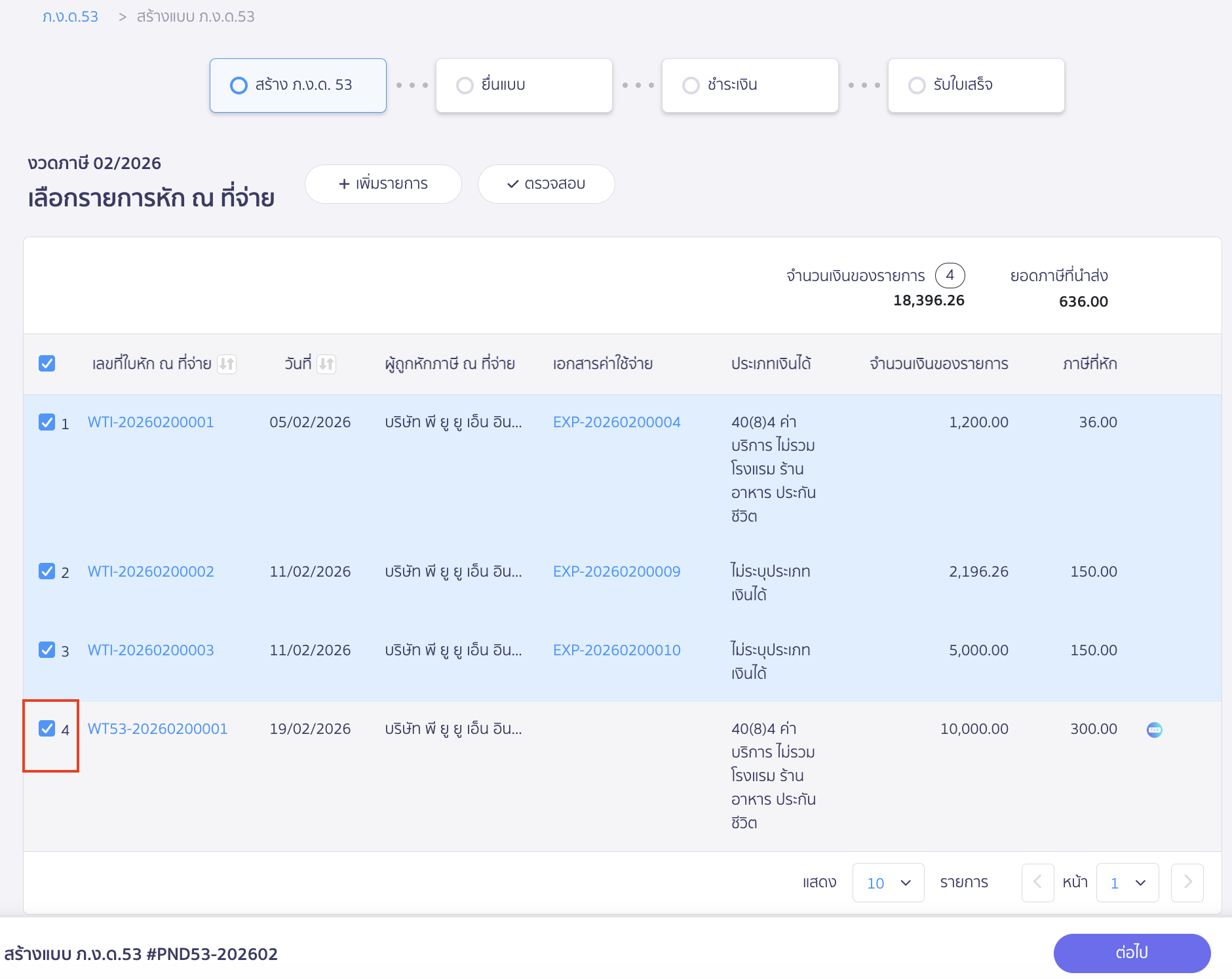Viewport: 1232px width, 979px height.
Task: Uncheck row 1 WTI-20260200001 checkbox
Action: click(47, 423)
